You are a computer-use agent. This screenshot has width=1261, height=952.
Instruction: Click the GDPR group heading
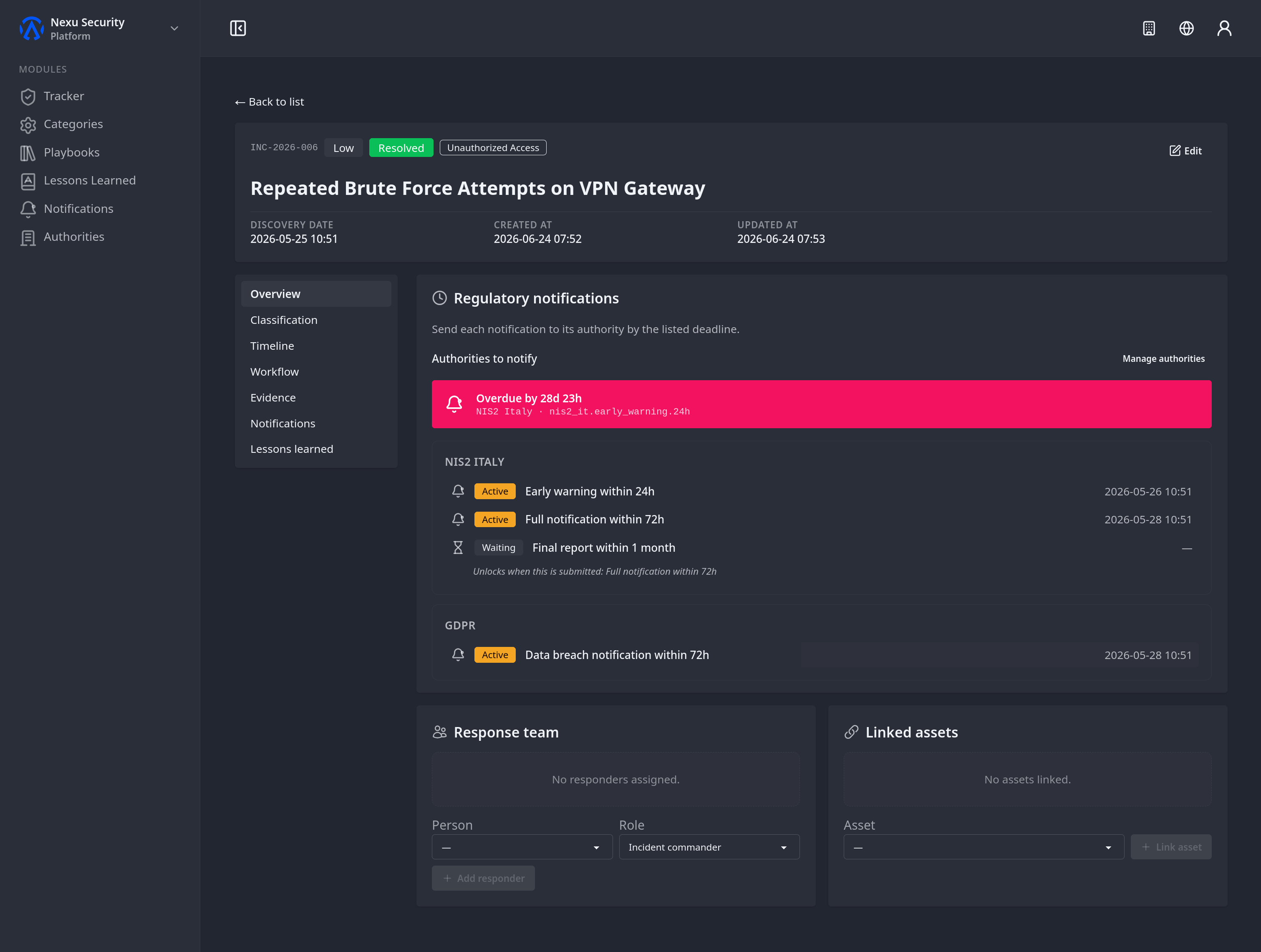pos(460,626)
